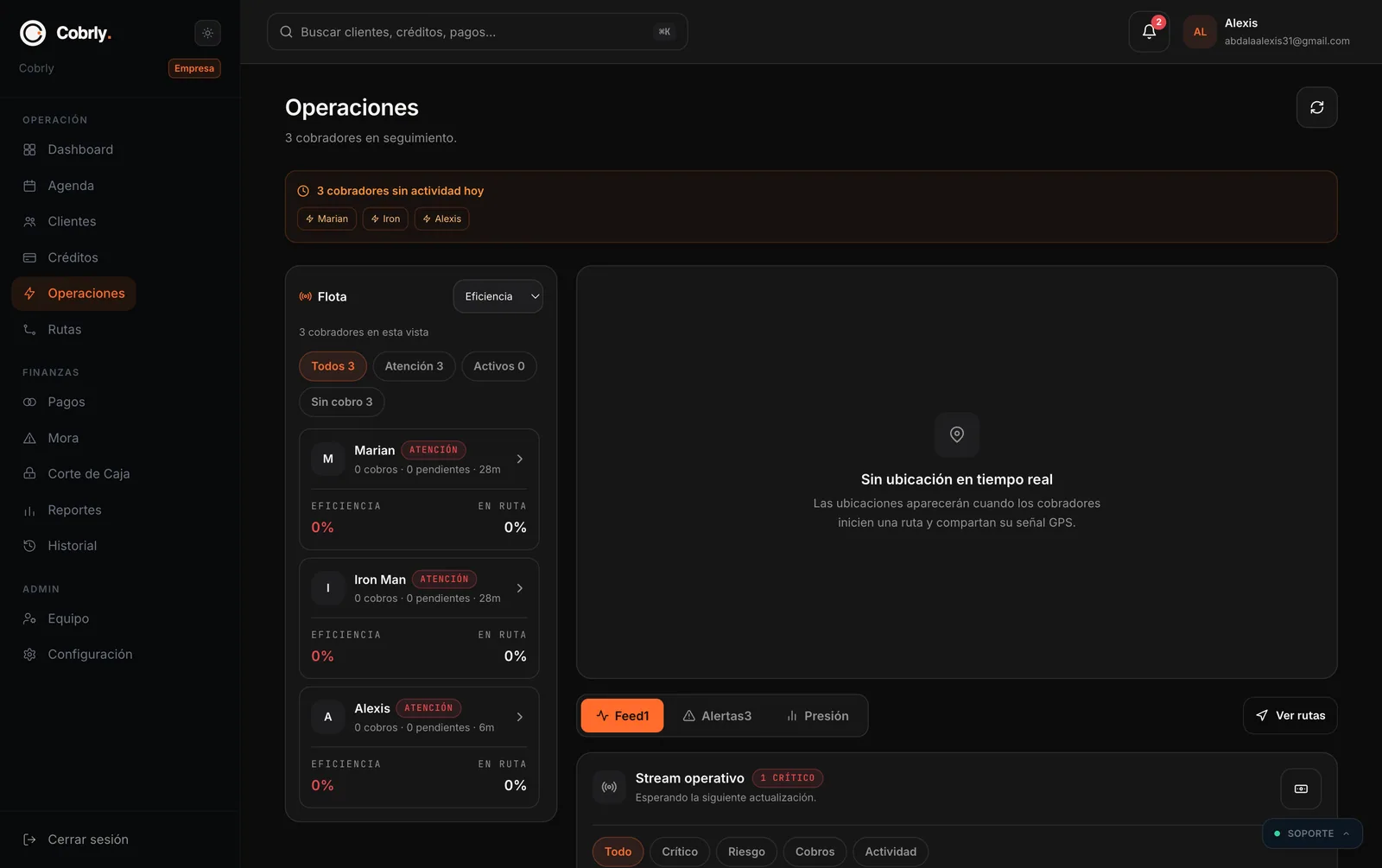Image resolution: width=1382 pixels, height=868 pixels.
Task: Expand Iron Man's card chevron
Action: [x=519, y=588]
